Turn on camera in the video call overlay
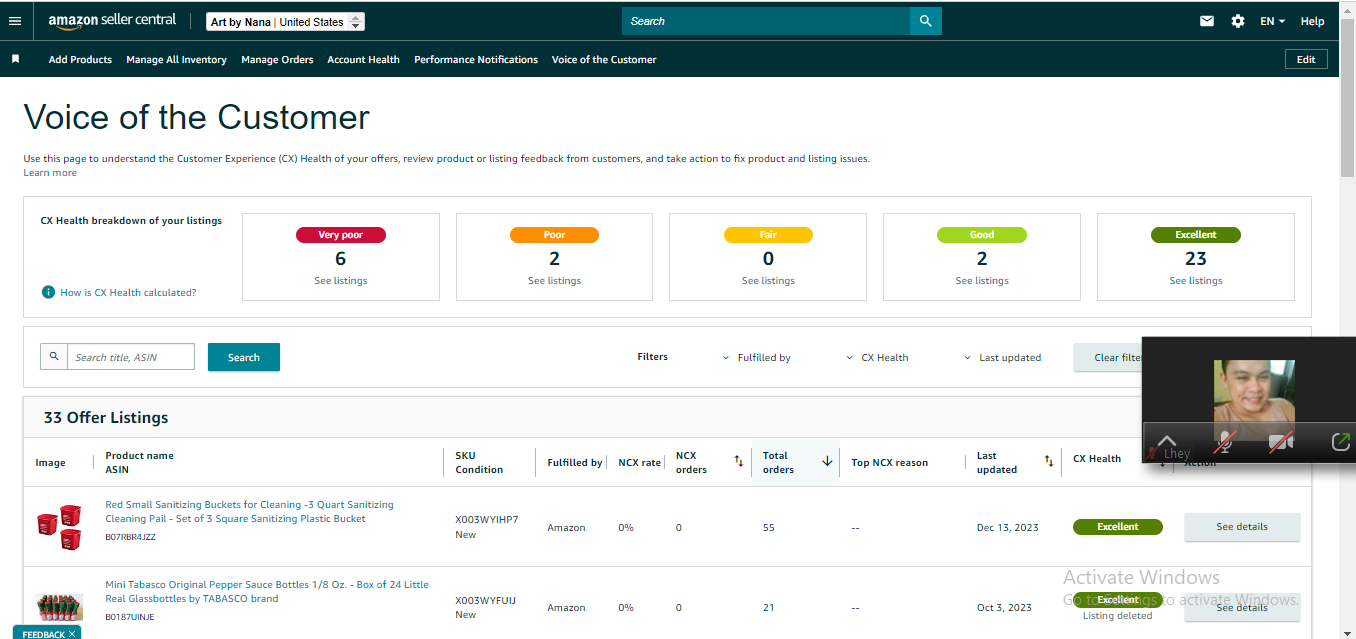The image size is (1356, 639). click(1281, 442)
